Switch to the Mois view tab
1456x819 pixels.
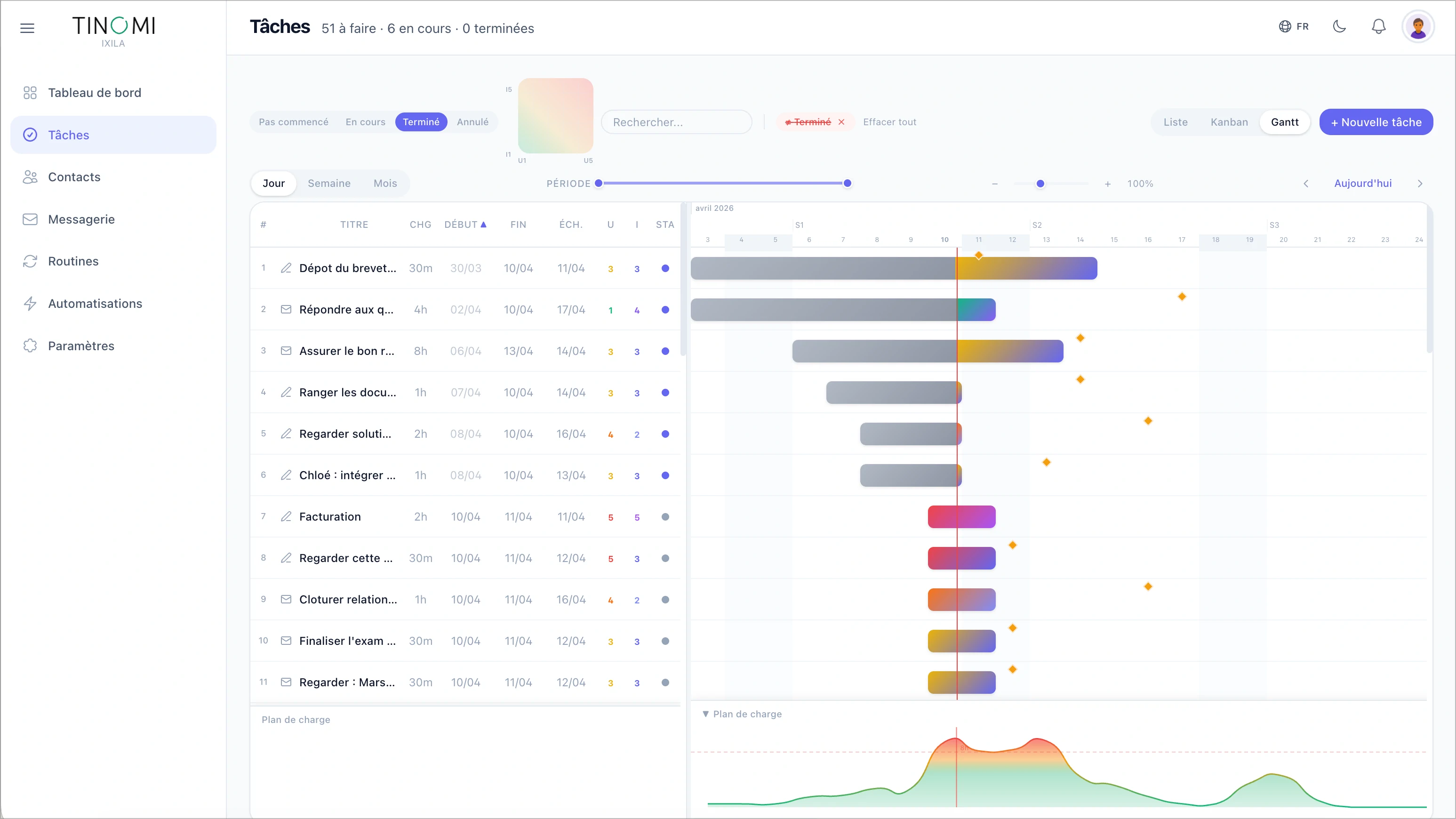point(385,183)
